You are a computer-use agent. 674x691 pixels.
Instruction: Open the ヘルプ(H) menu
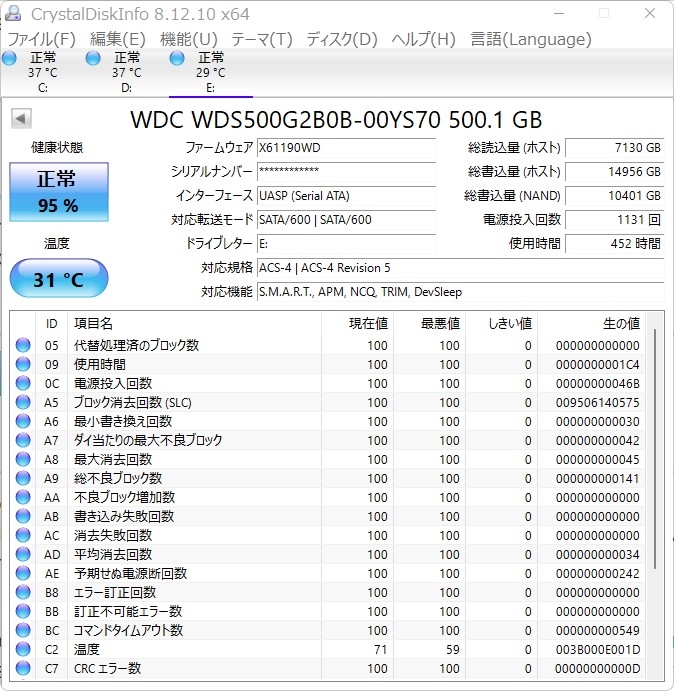[423, 39]
